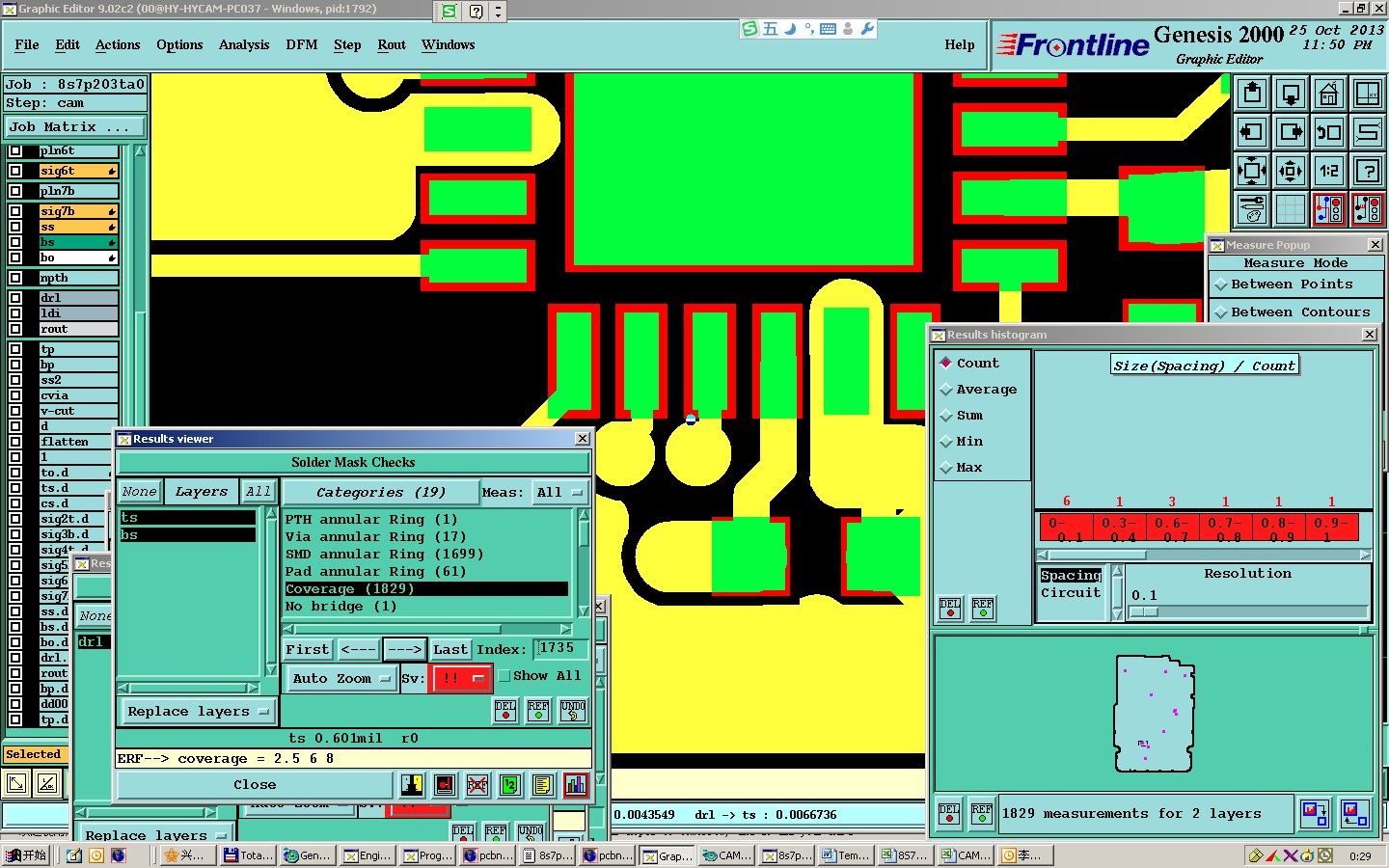Screen dimensions: 1389x868
Task: Open the Categories (19) selector
Action: pyautogui.click(x=381, y=492)
